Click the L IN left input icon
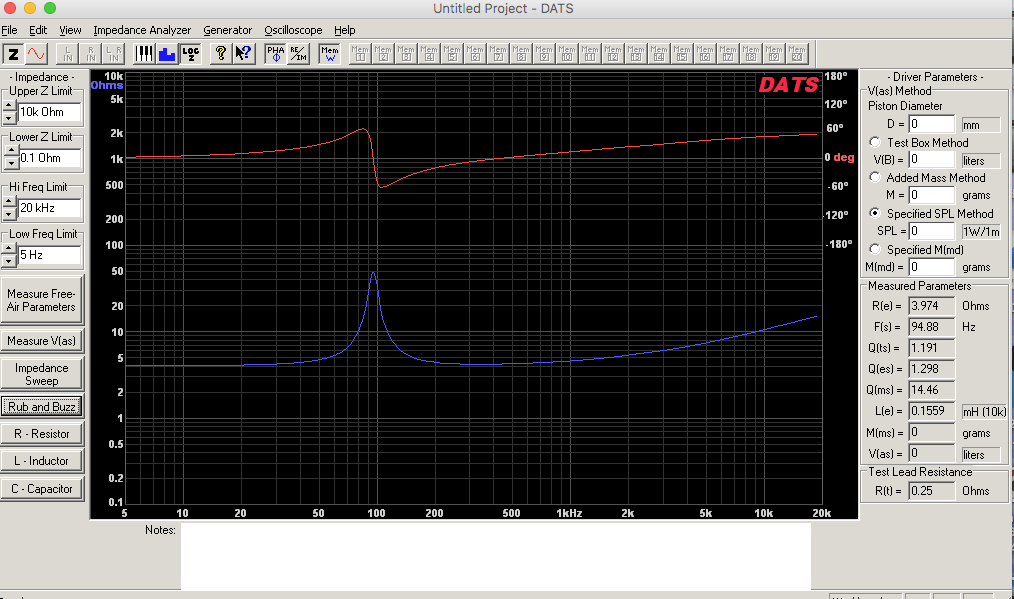This screenshot has height=599, width=1014. [68, 54]
